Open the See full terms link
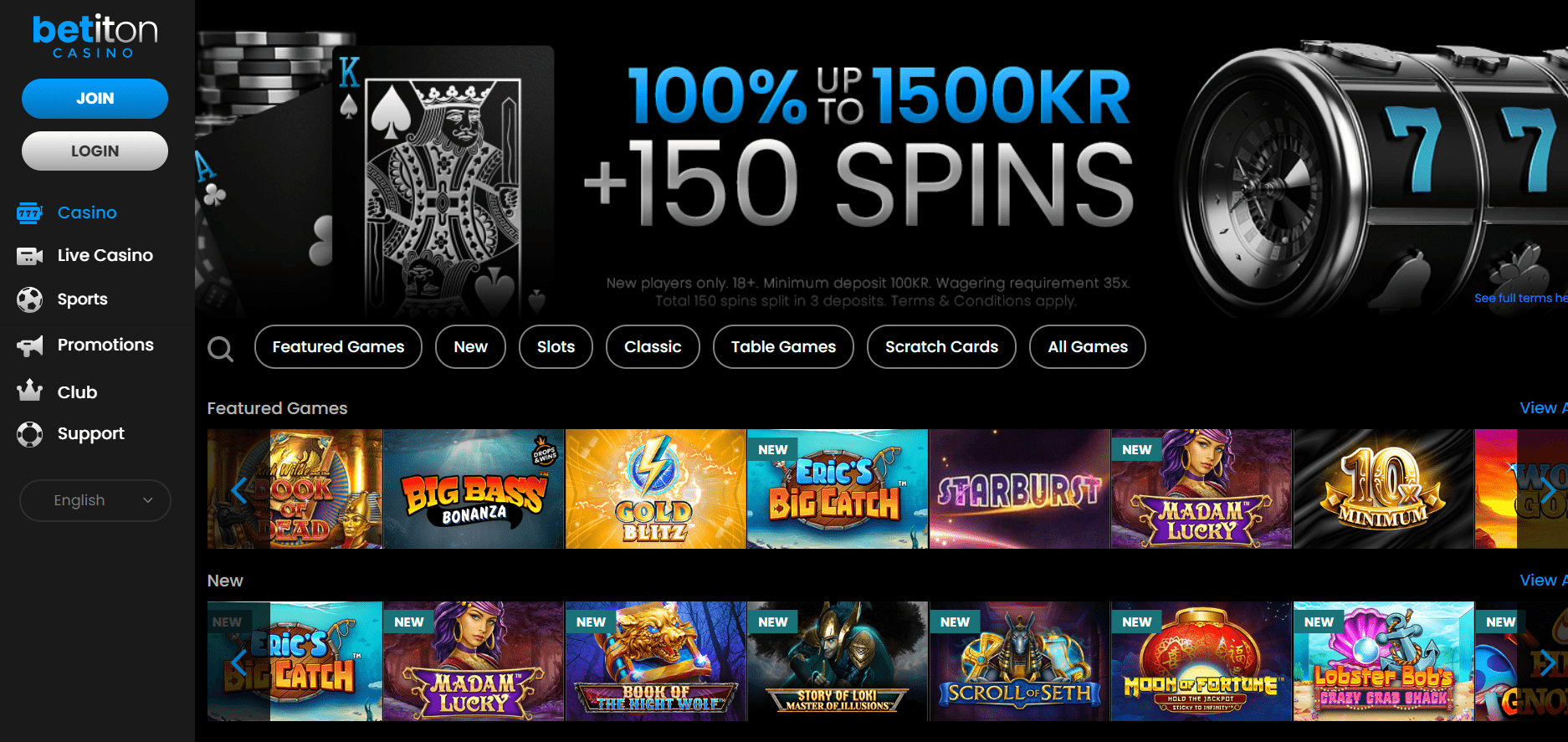Image resolution: width=1568 pixels, height=742 pixels. 1520,298
